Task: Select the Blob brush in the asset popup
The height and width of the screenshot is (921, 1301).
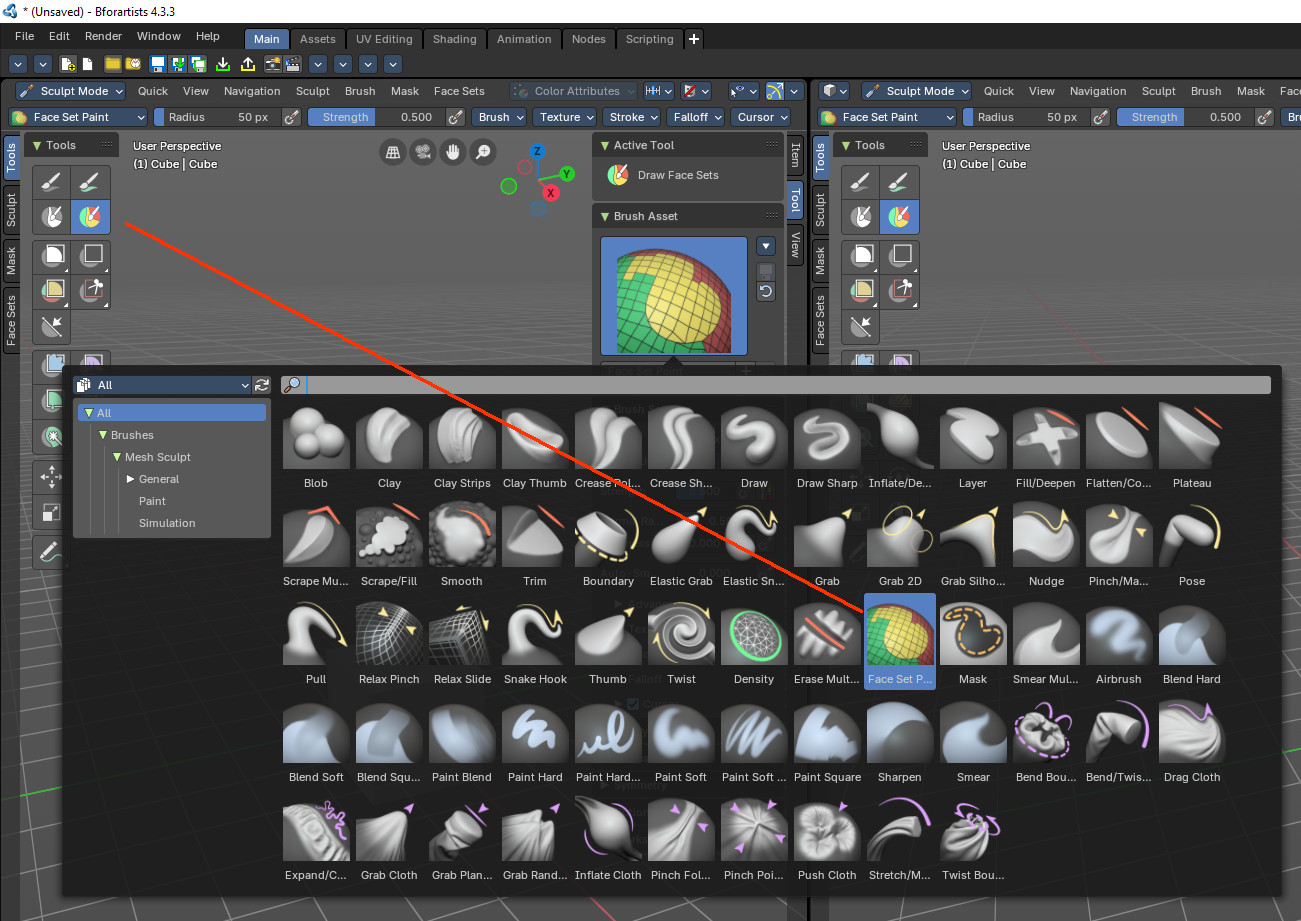Action: coord(316,445)
